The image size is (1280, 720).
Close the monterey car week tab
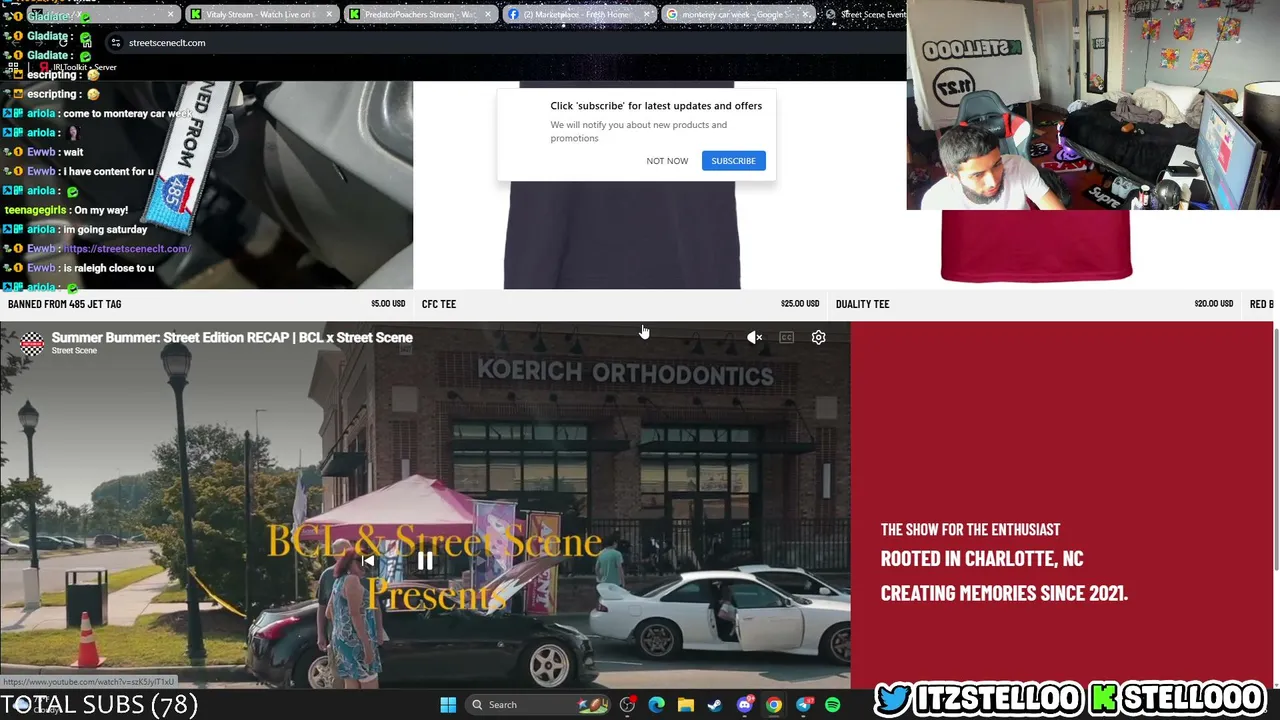806,15
